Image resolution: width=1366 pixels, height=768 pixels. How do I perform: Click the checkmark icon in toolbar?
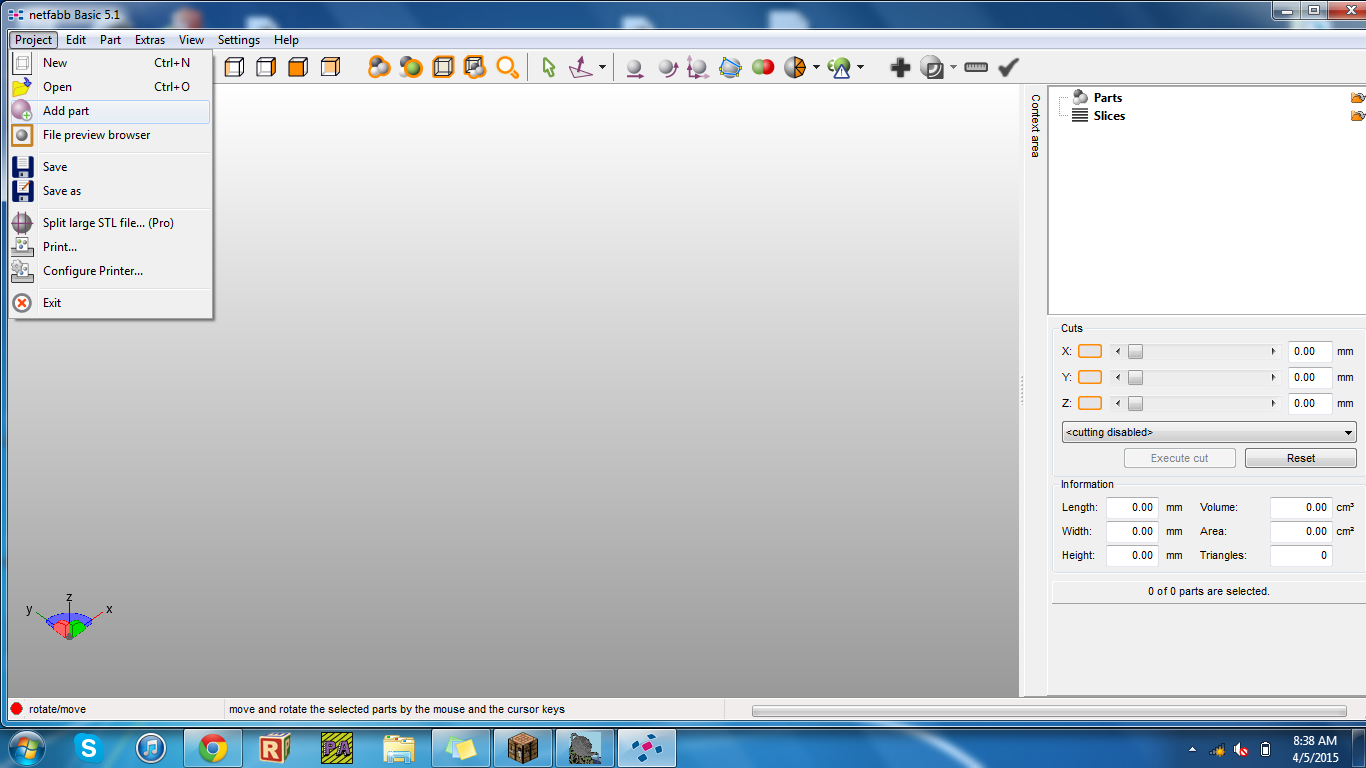pyautogui.click(x=1008, y=67)
